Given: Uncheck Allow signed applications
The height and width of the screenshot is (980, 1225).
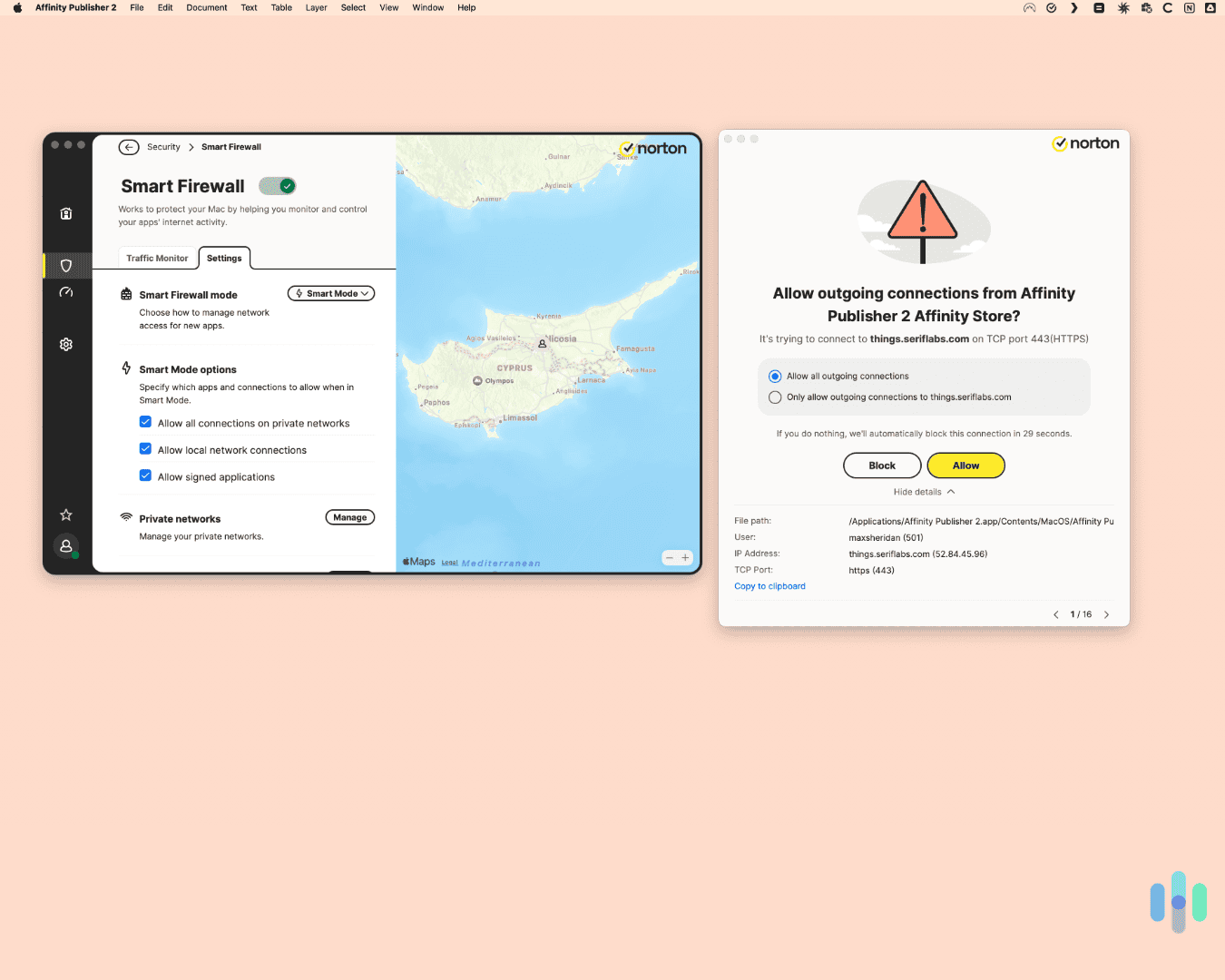Looking at the screenshot, I should (145, 475).
